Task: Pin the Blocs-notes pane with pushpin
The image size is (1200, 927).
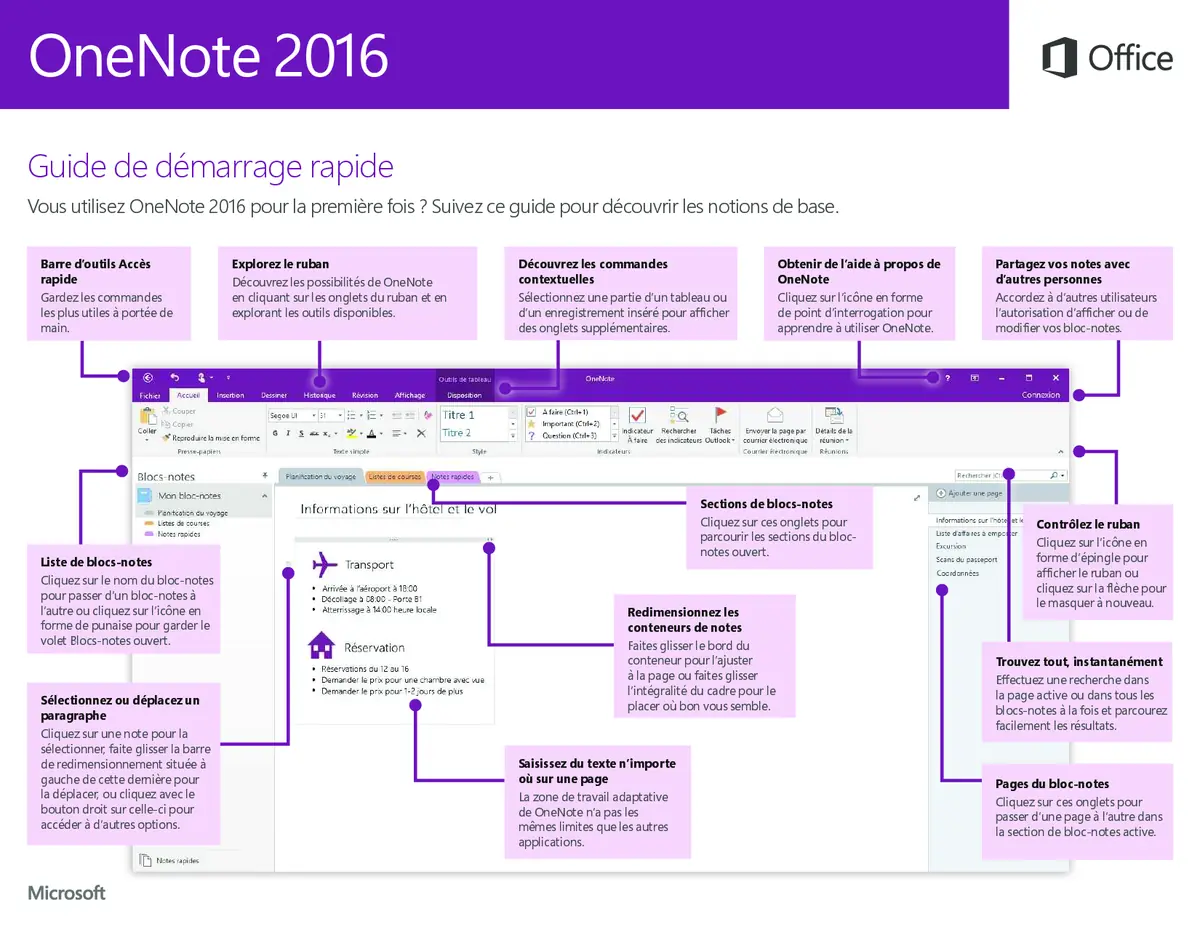Action: pyautogui.click(x=265, y=476)
